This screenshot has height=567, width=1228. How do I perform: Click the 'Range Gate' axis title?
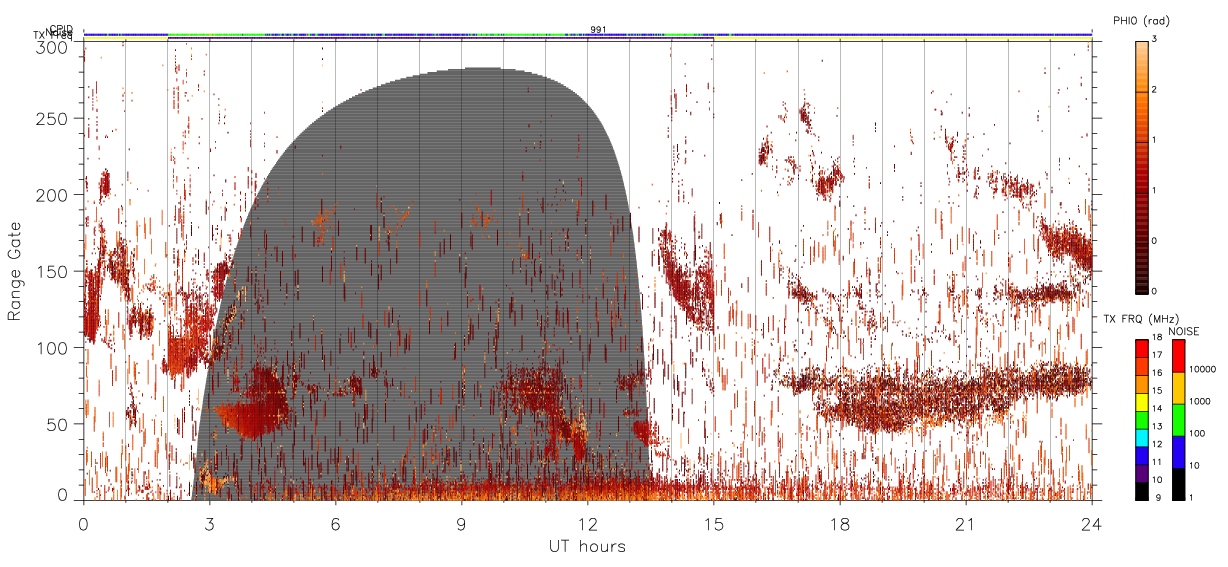pos(15,271)
